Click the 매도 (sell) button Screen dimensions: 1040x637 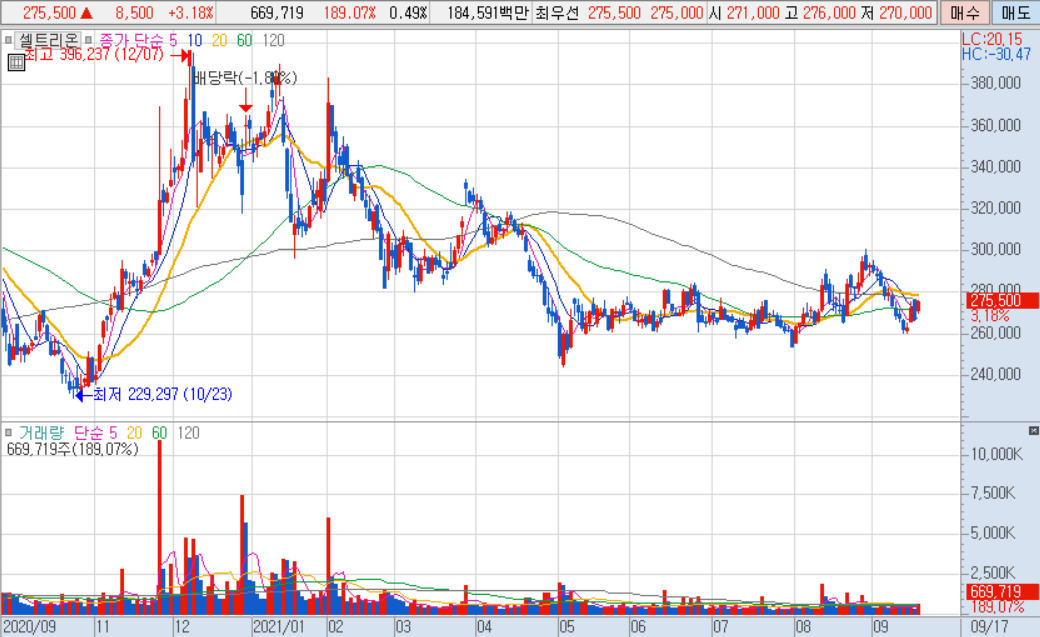1015,13
